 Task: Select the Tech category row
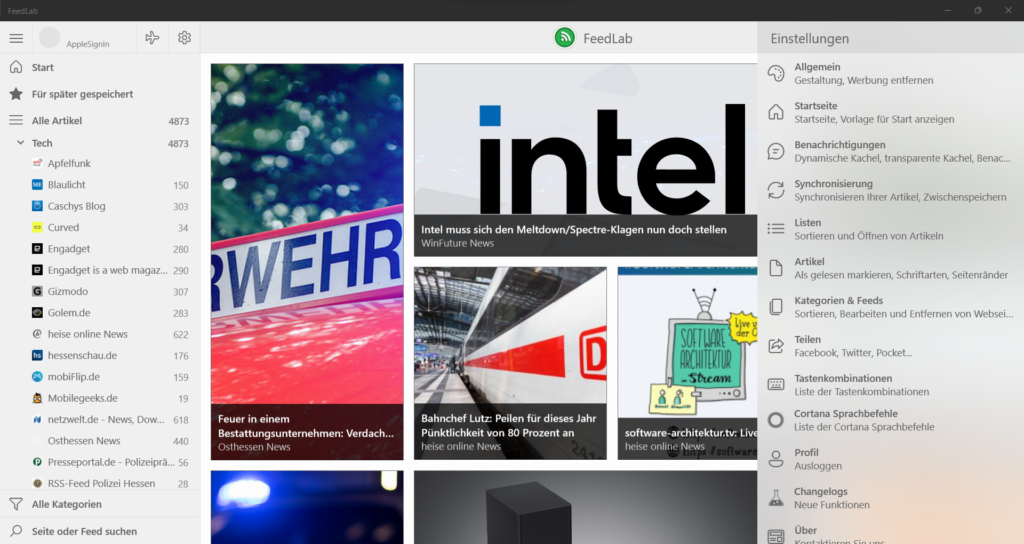[100, 143]
